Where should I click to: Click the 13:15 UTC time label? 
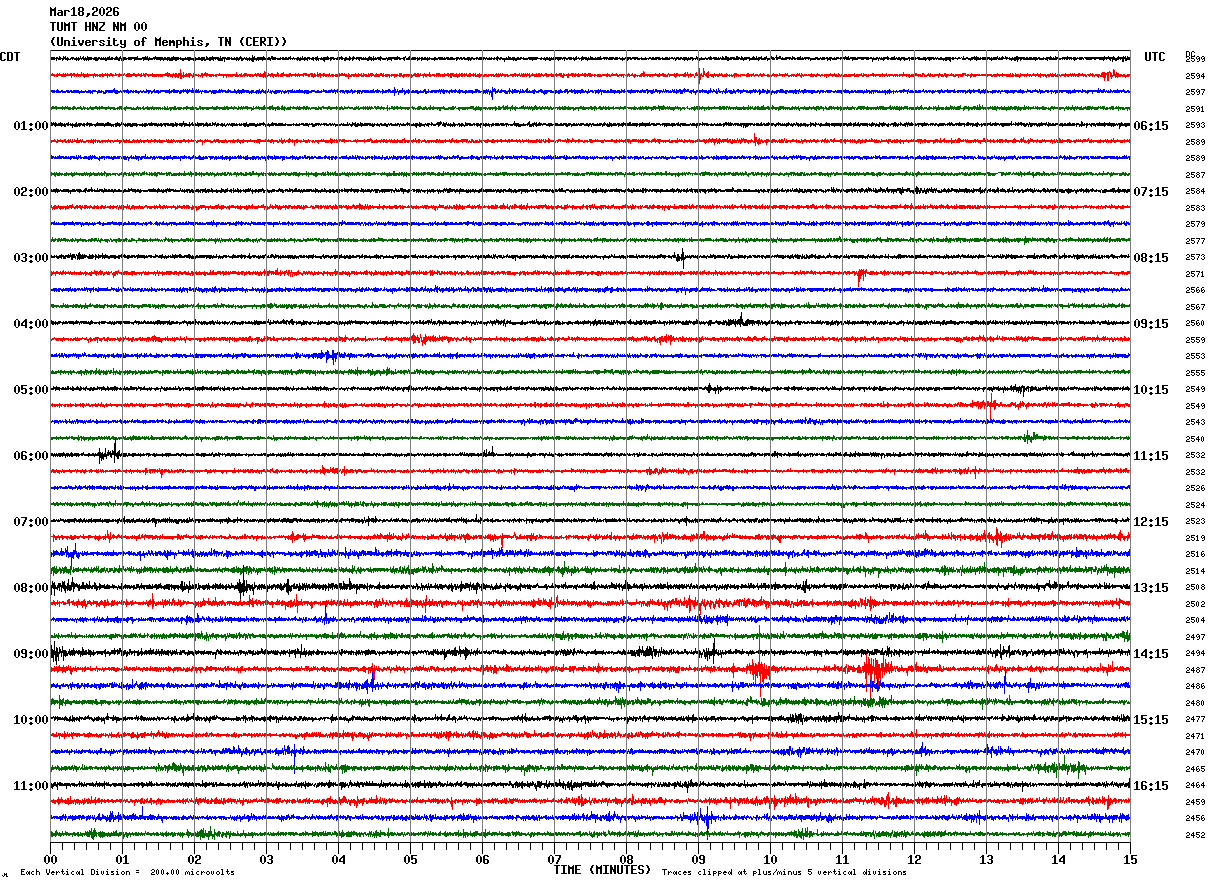[x=1151, y=588]
